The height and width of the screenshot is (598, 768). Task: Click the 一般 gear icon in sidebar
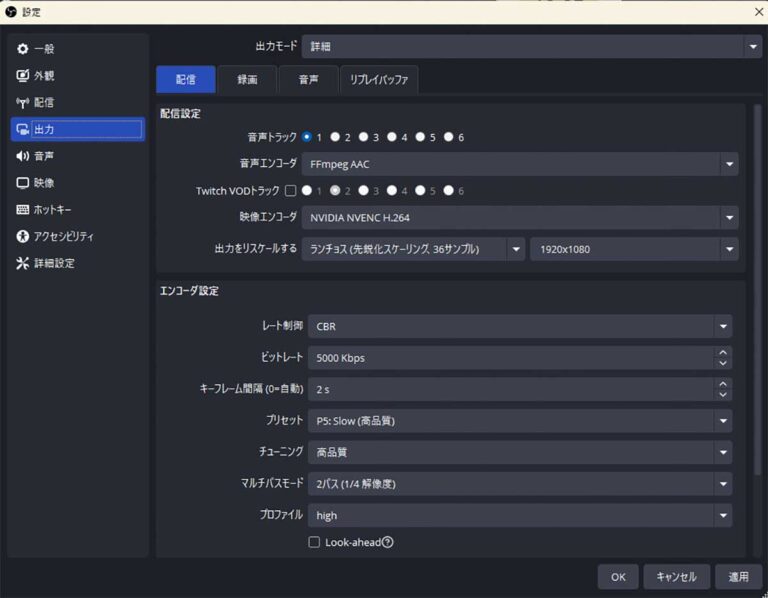tap(23, 49)
